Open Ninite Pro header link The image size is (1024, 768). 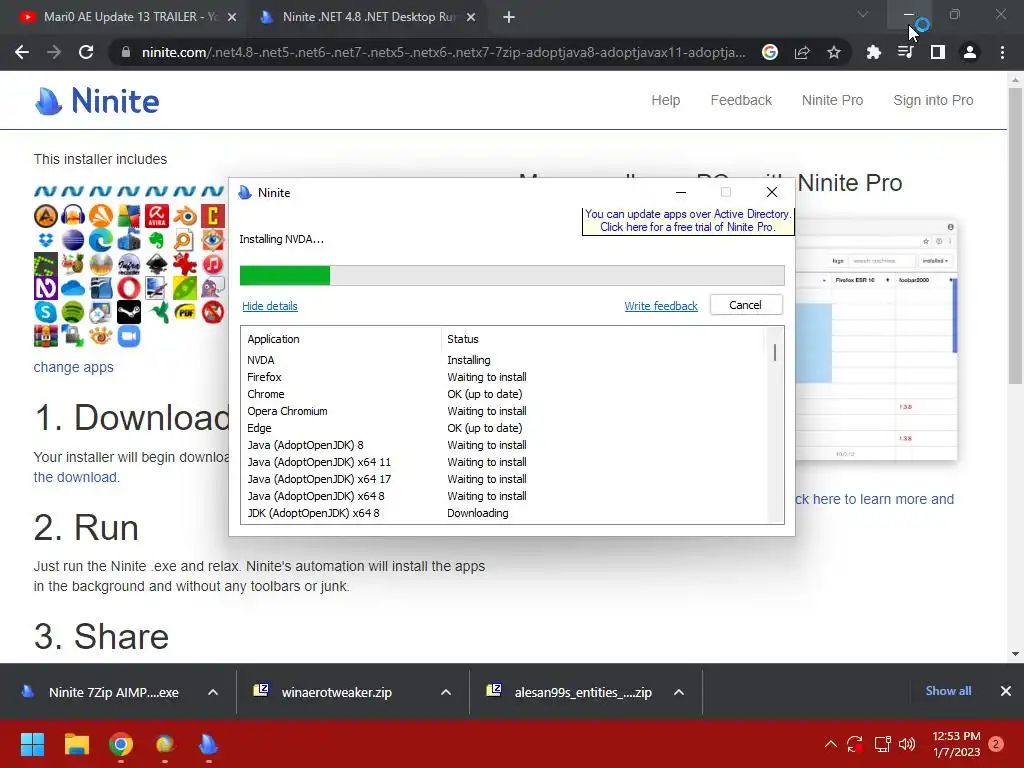(x=833, y=100)
